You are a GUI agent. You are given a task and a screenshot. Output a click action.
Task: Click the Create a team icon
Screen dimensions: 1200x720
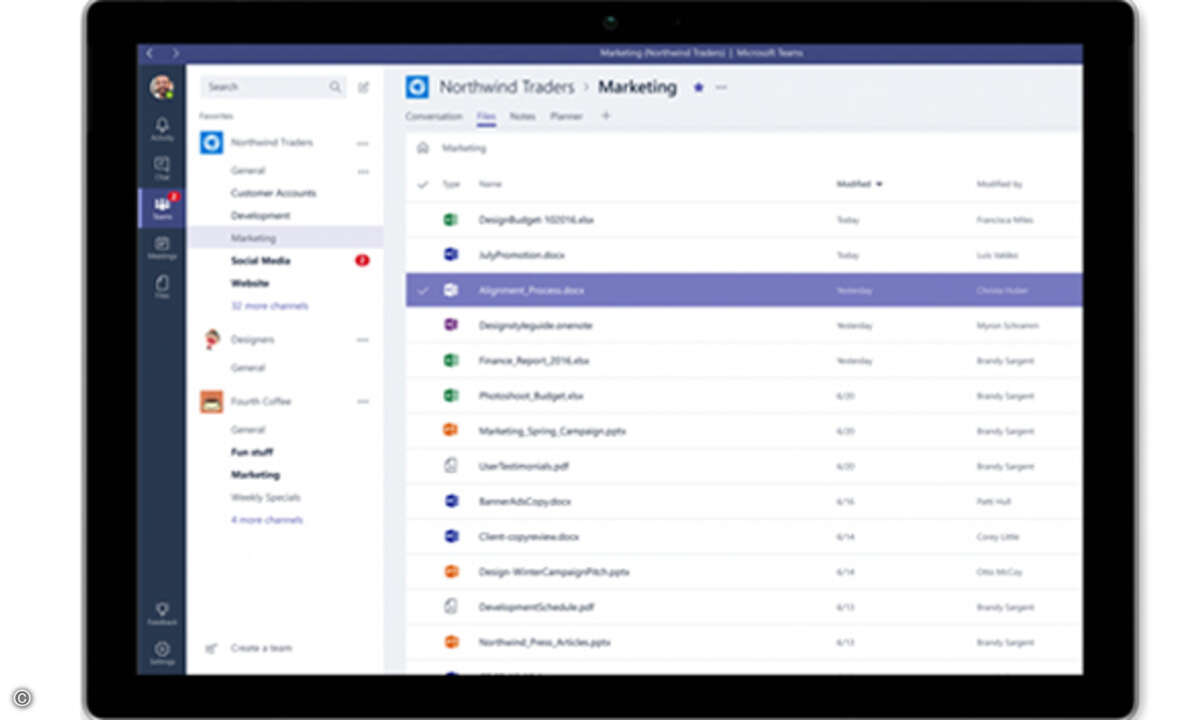click(211, 648)
